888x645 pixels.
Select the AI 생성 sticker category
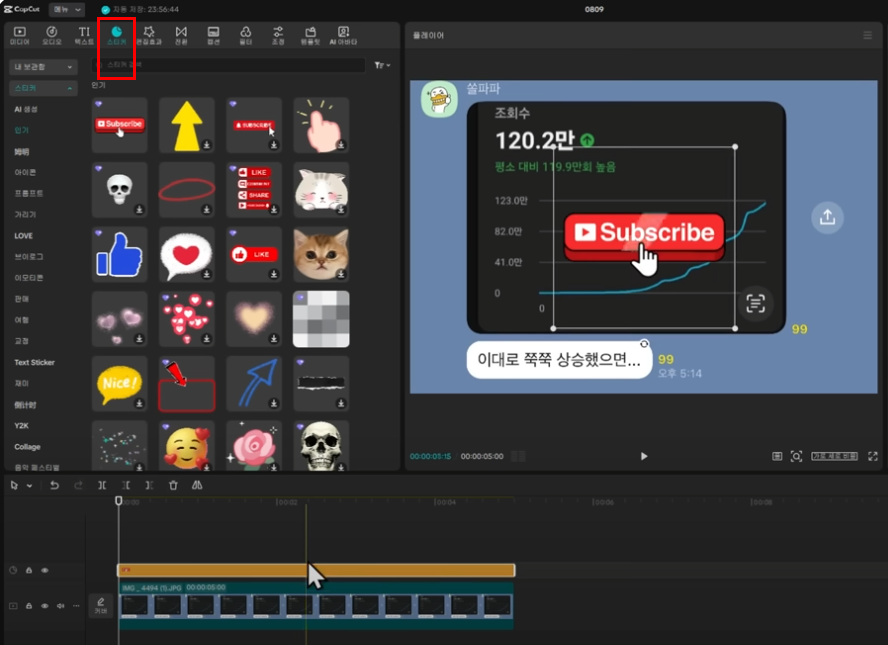(26, 109)
